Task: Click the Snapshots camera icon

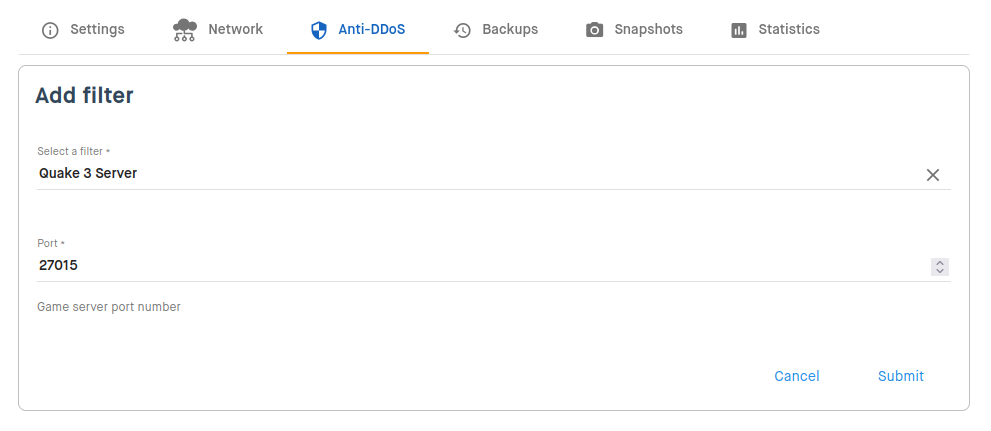Action: coord(594,30)
